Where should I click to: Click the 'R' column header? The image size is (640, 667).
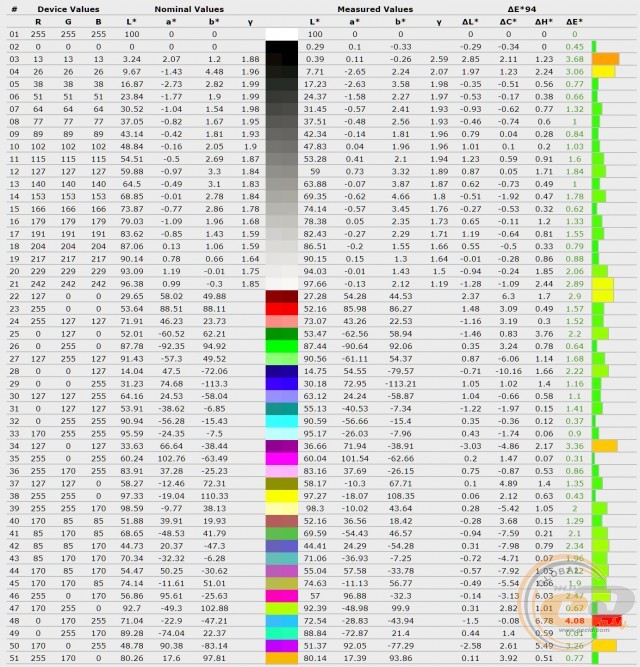click(38, 22)
